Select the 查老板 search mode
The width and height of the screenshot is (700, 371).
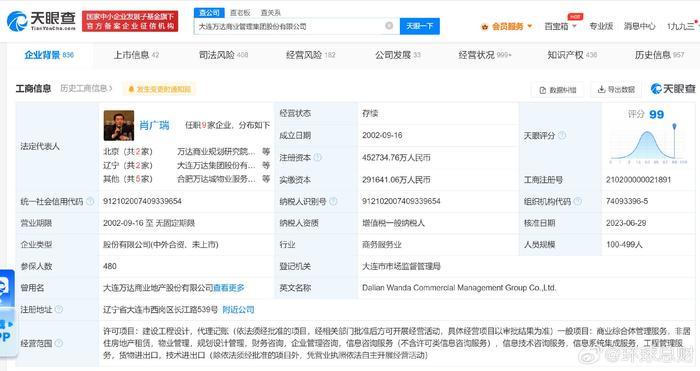[x=240, y=13]
